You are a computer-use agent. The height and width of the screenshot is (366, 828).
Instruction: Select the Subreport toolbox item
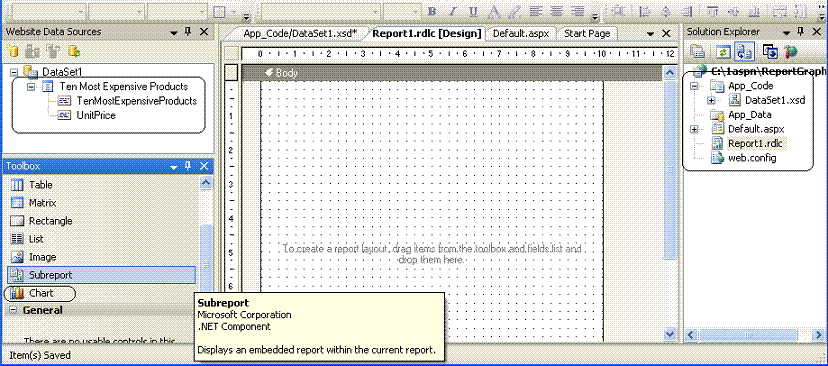[x=100, y=275]
